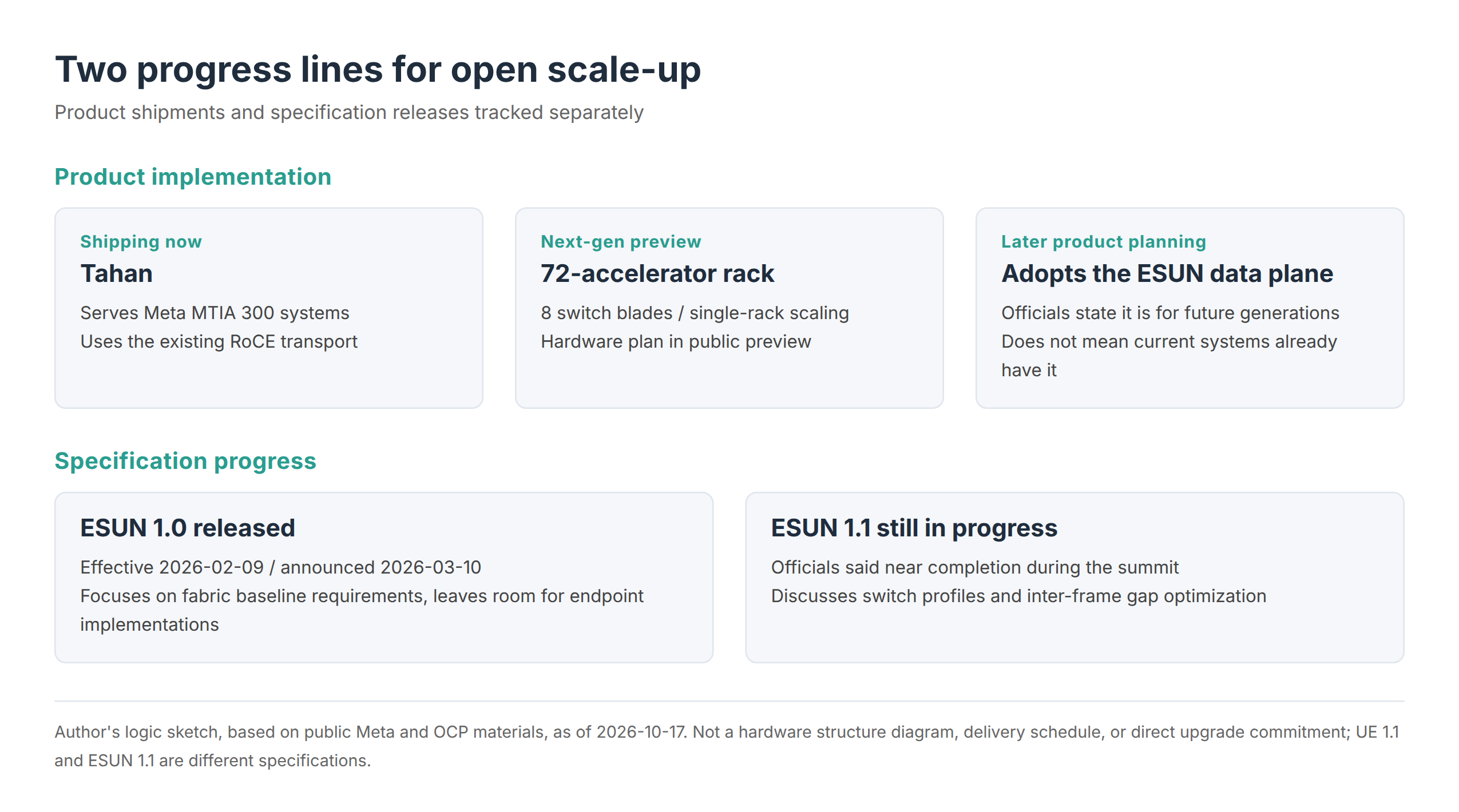This screenshot has width=1459, height=812.
Task: Click the 'Specification progress' section heading
Action: (x=185, y=461)
